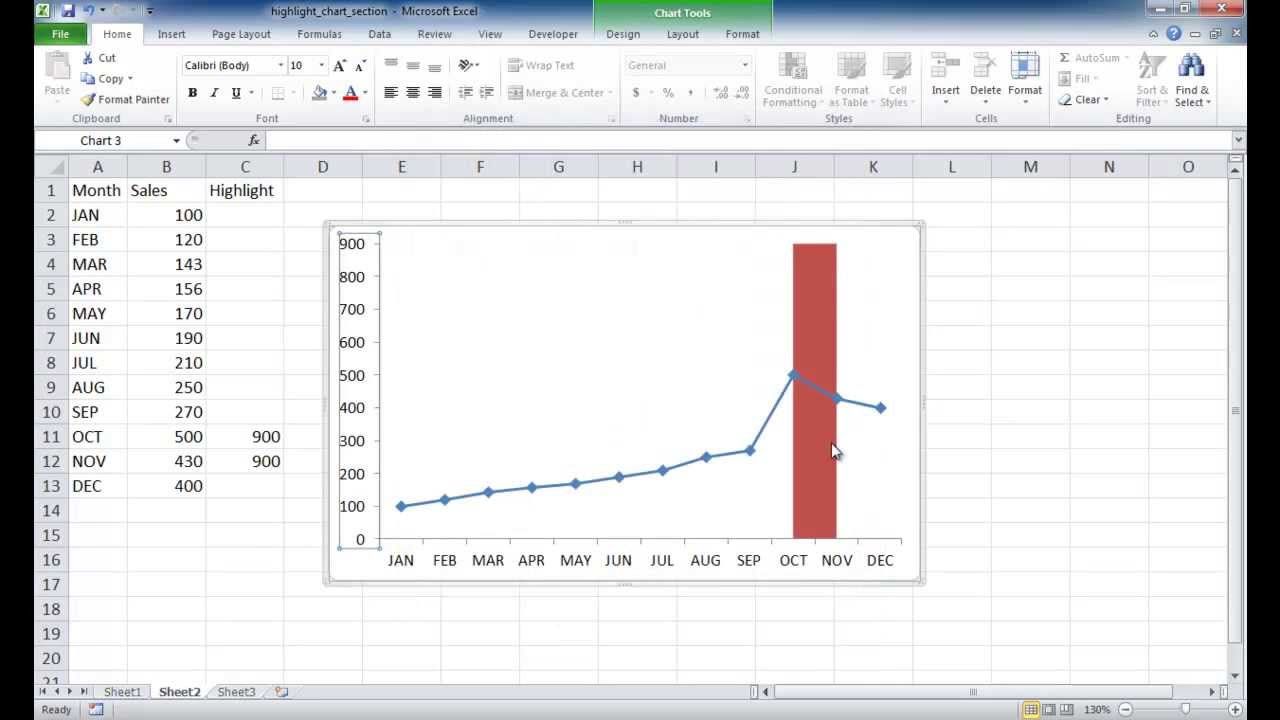Click the Paste button
The width and height of the screenshot is (1280, 720).
tap(57, 77)
